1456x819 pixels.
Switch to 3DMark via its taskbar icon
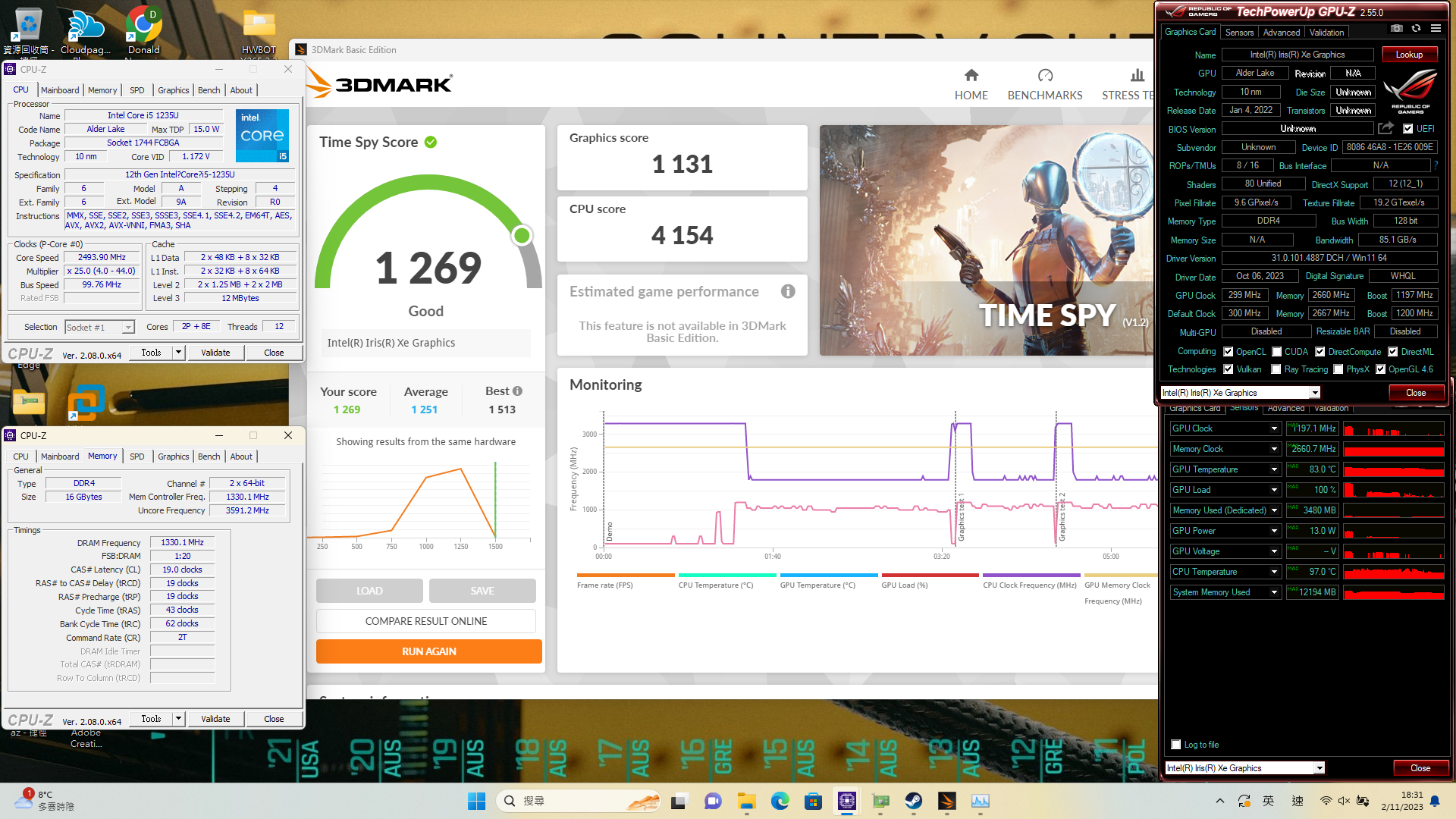click(947, 801)
